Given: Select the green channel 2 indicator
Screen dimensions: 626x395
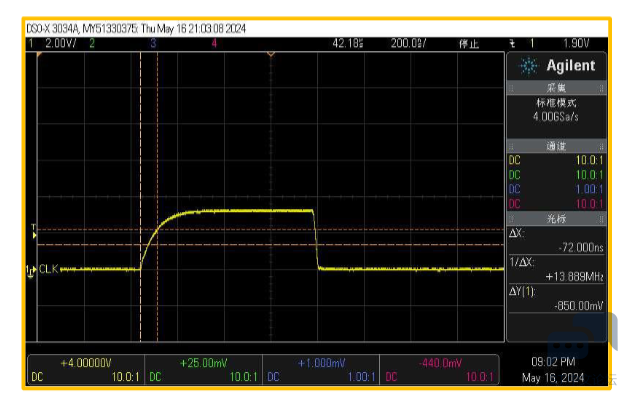Looking at the screenshot, I should point(92,43).
